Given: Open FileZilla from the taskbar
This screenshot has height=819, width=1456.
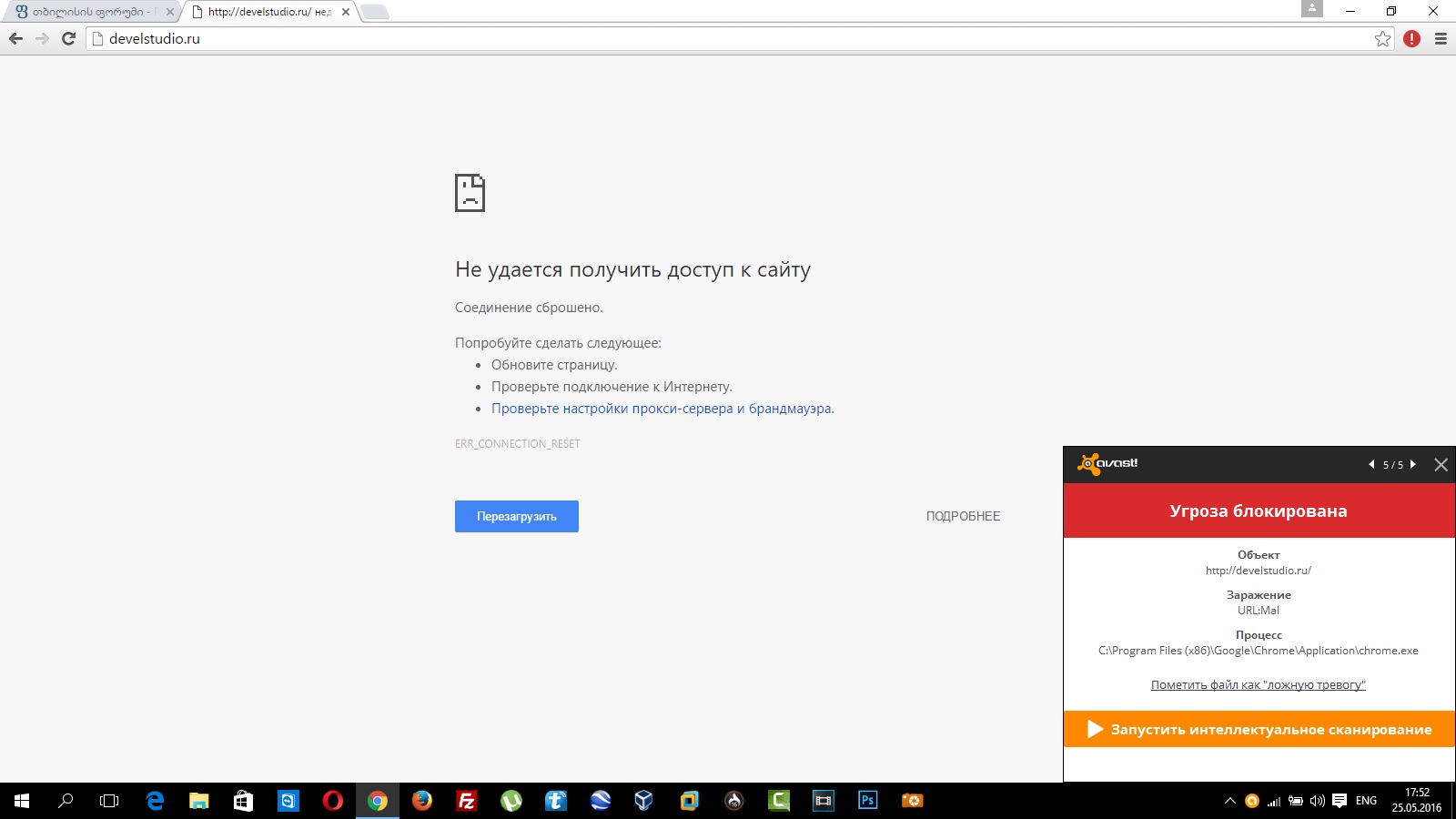Looking at the screenshot, I should pos(467,801).
